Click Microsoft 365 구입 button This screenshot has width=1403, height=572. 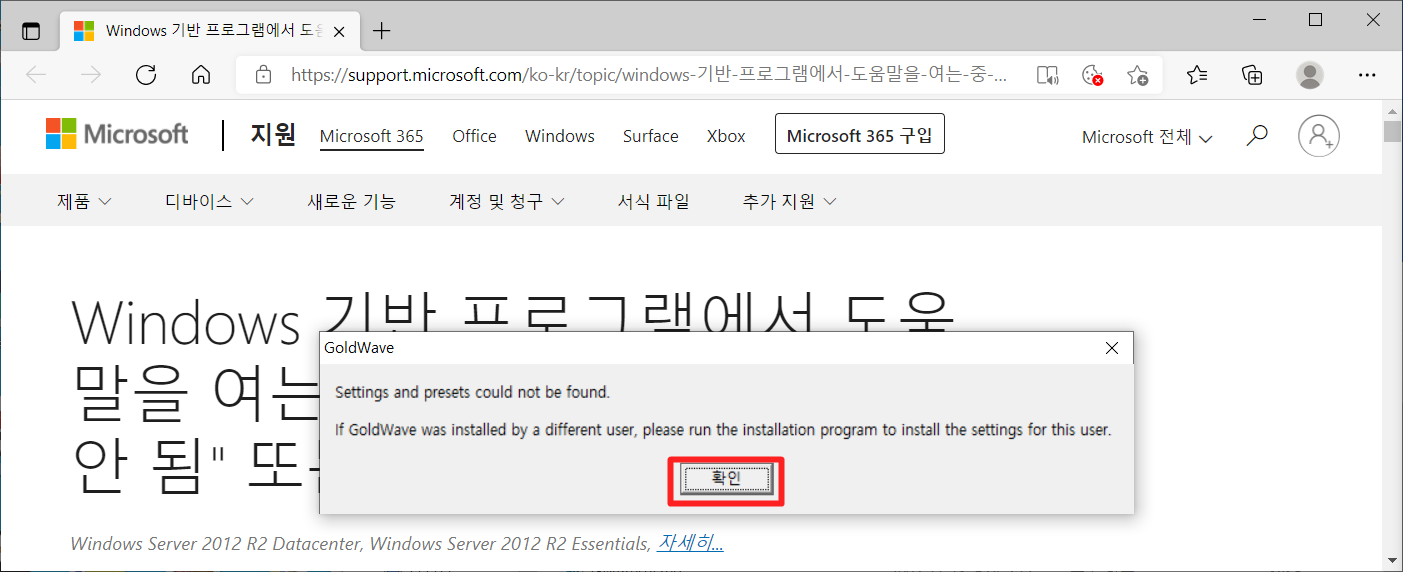coord(860,136)
